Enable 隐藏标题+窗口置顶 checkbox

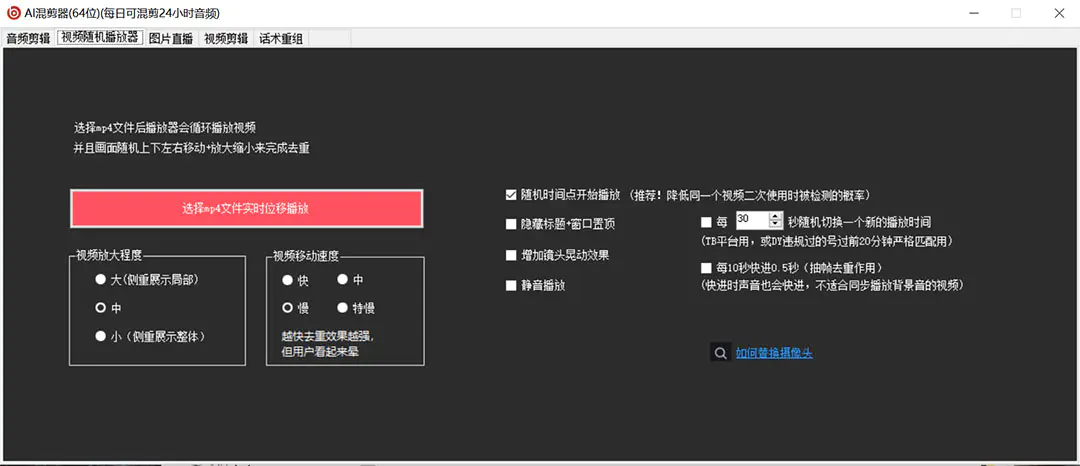[512, 224]
